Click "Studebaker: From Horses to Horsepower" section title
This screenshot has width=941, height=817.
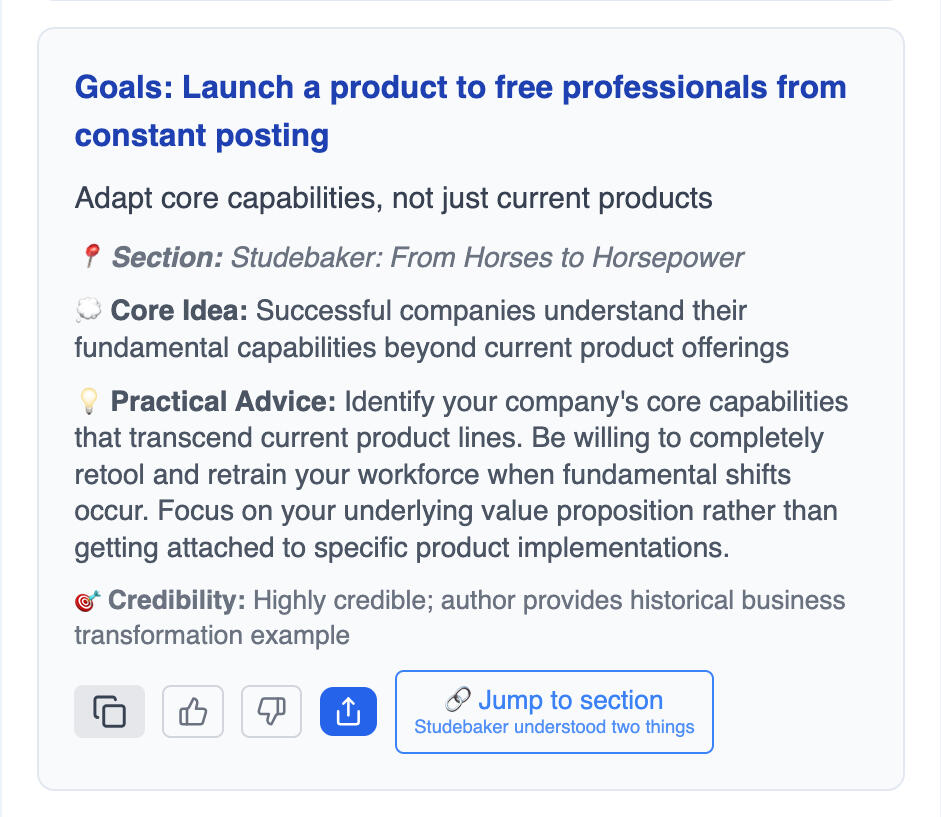[x=487, y=258]
